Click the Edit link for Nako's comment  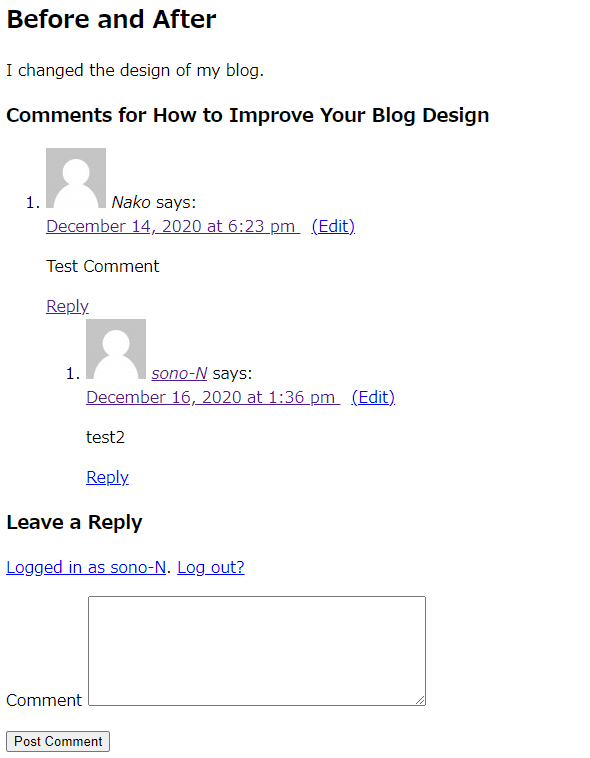pyautogui.click(x=333, y=226)
